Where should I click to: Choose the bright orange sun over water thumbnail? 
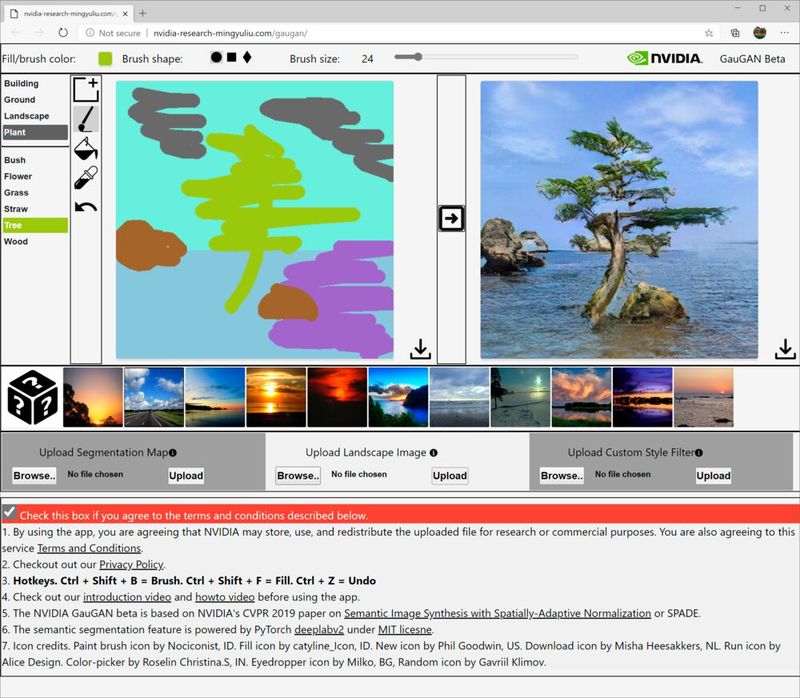coord(276,397)
